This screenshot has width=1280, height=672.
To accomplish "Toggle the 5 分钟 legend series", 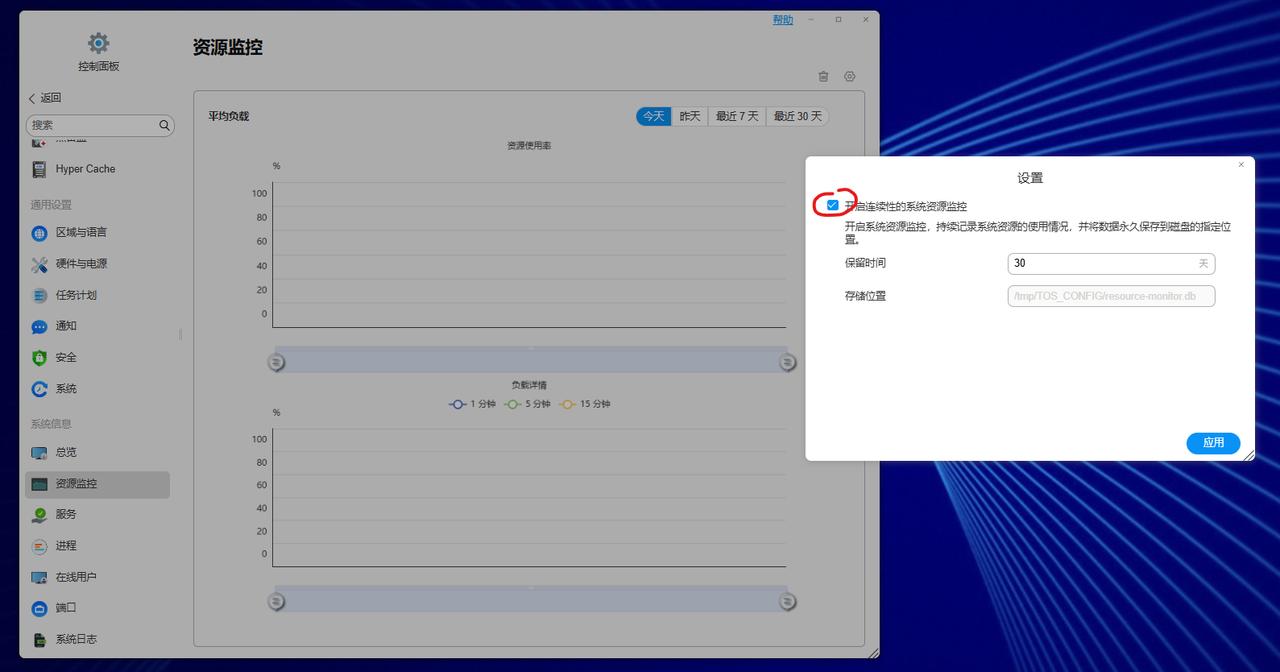I will click(528, 404).
